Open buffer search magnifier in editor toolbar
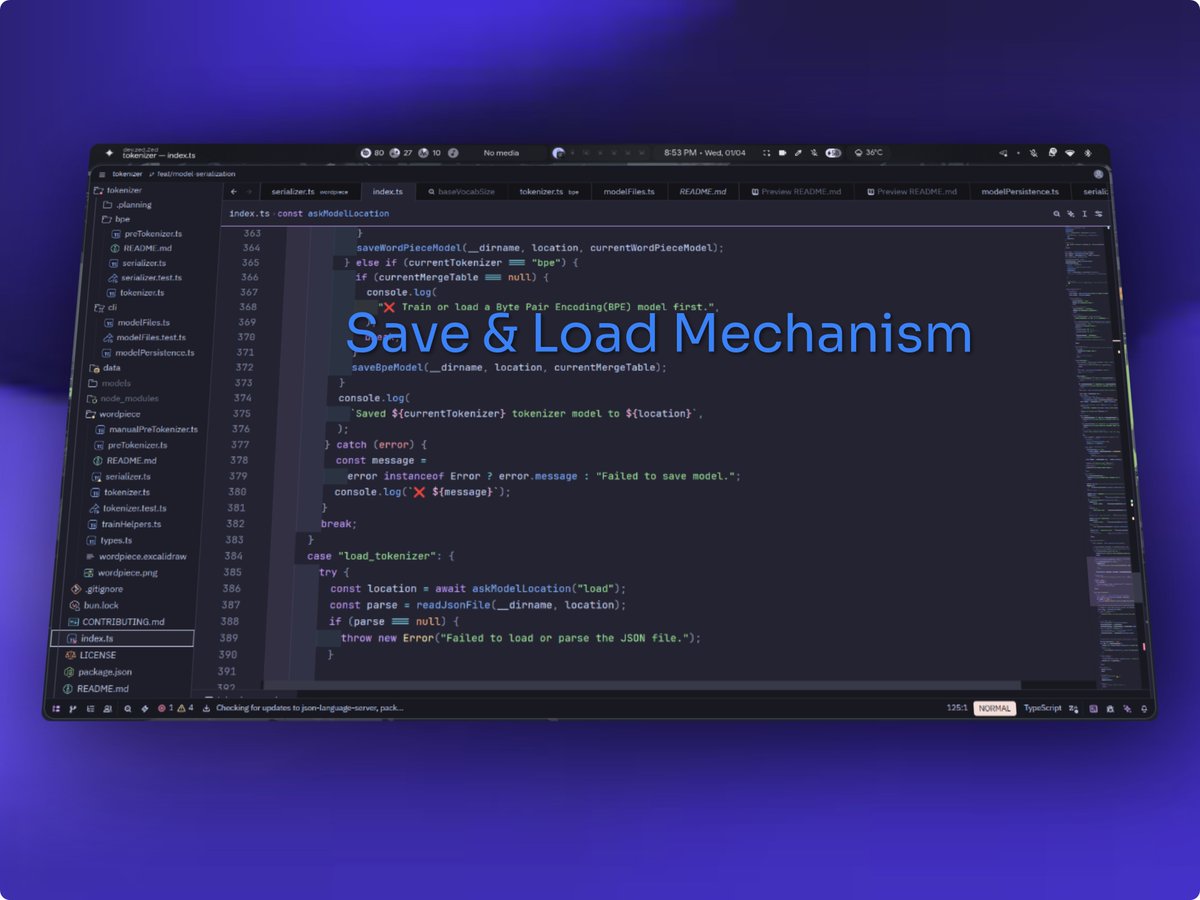 point(1056,214)
